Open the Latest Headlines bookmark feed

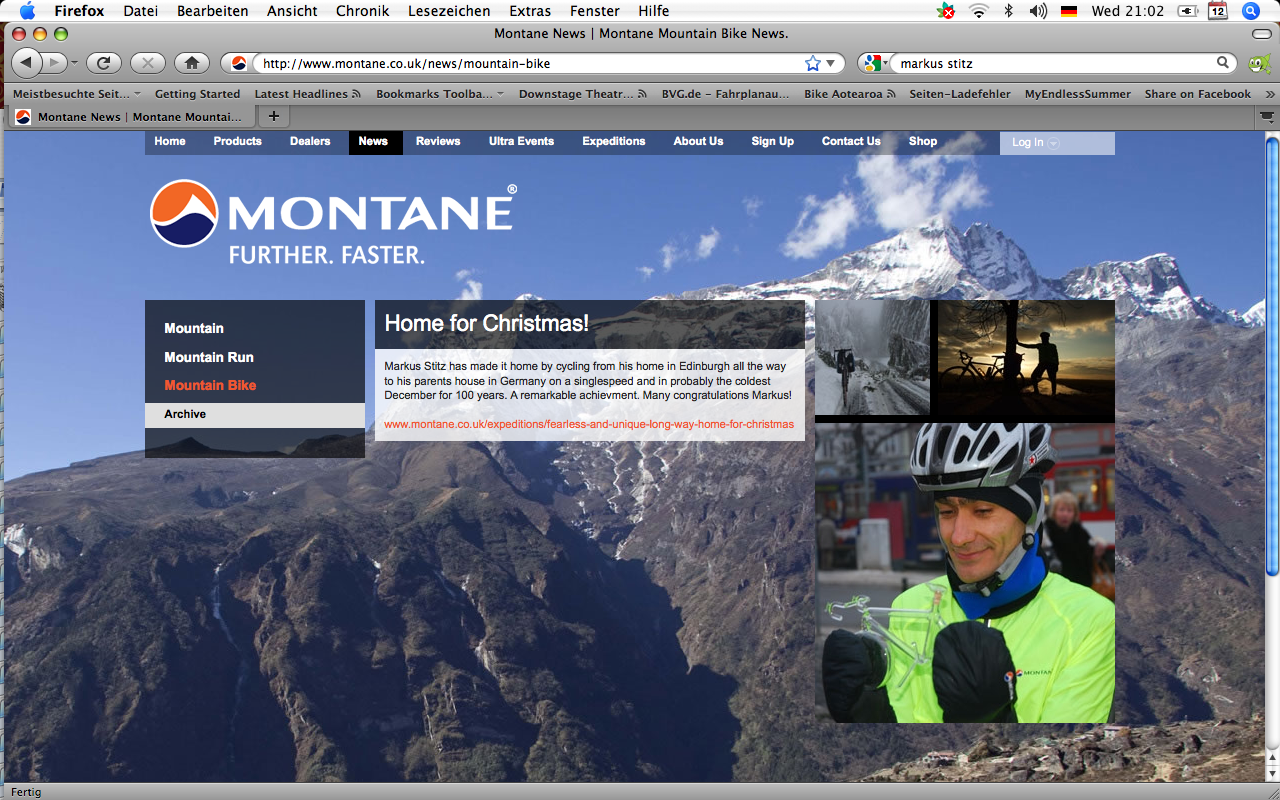(x=308, y=94)
